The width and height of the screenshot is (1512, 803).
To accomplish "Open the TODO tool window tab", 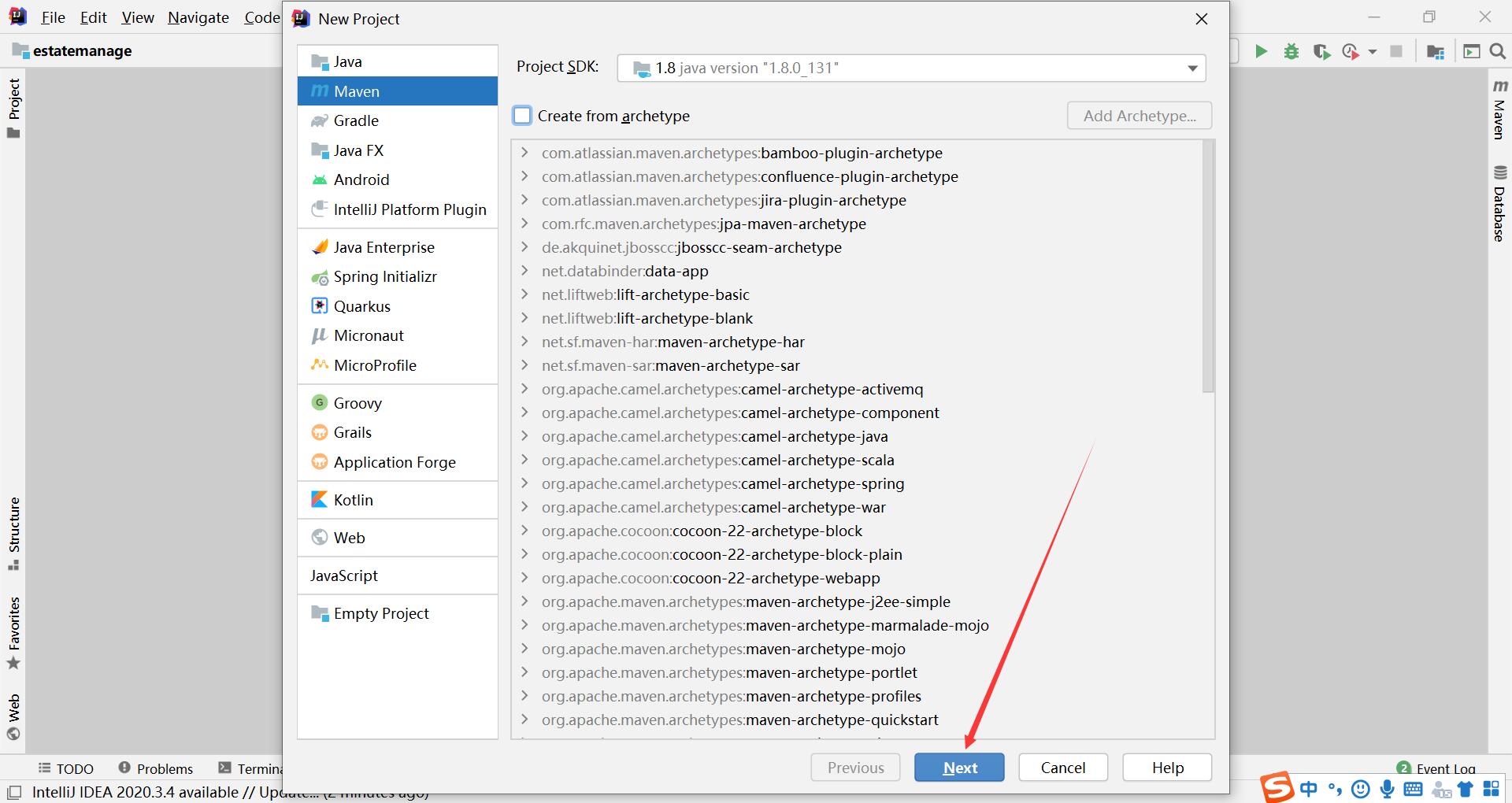I will [x=66, y=768].
